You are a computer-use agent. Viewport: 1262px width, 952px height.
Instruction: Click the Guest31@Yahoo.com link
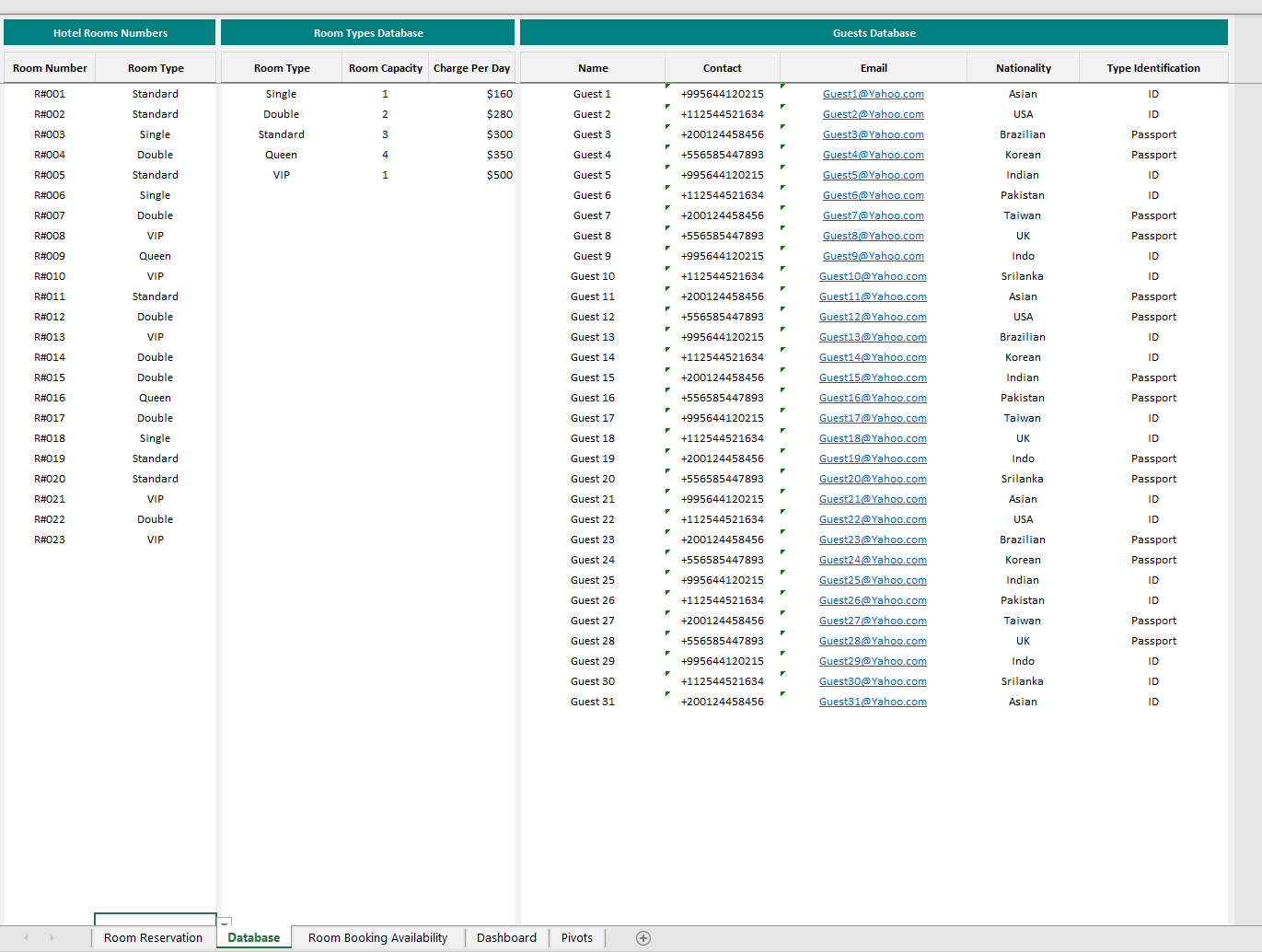coord(874,702)
